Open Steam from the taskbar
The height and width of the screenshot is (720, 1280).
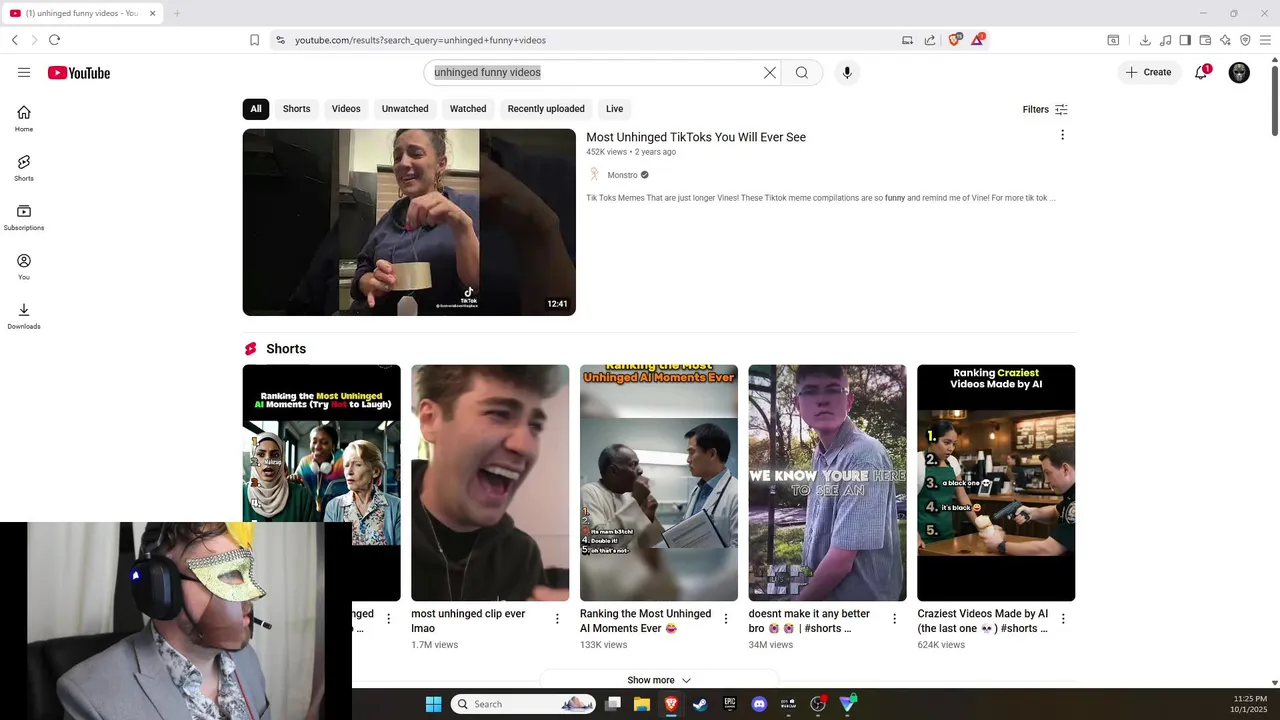coord(700,704)
